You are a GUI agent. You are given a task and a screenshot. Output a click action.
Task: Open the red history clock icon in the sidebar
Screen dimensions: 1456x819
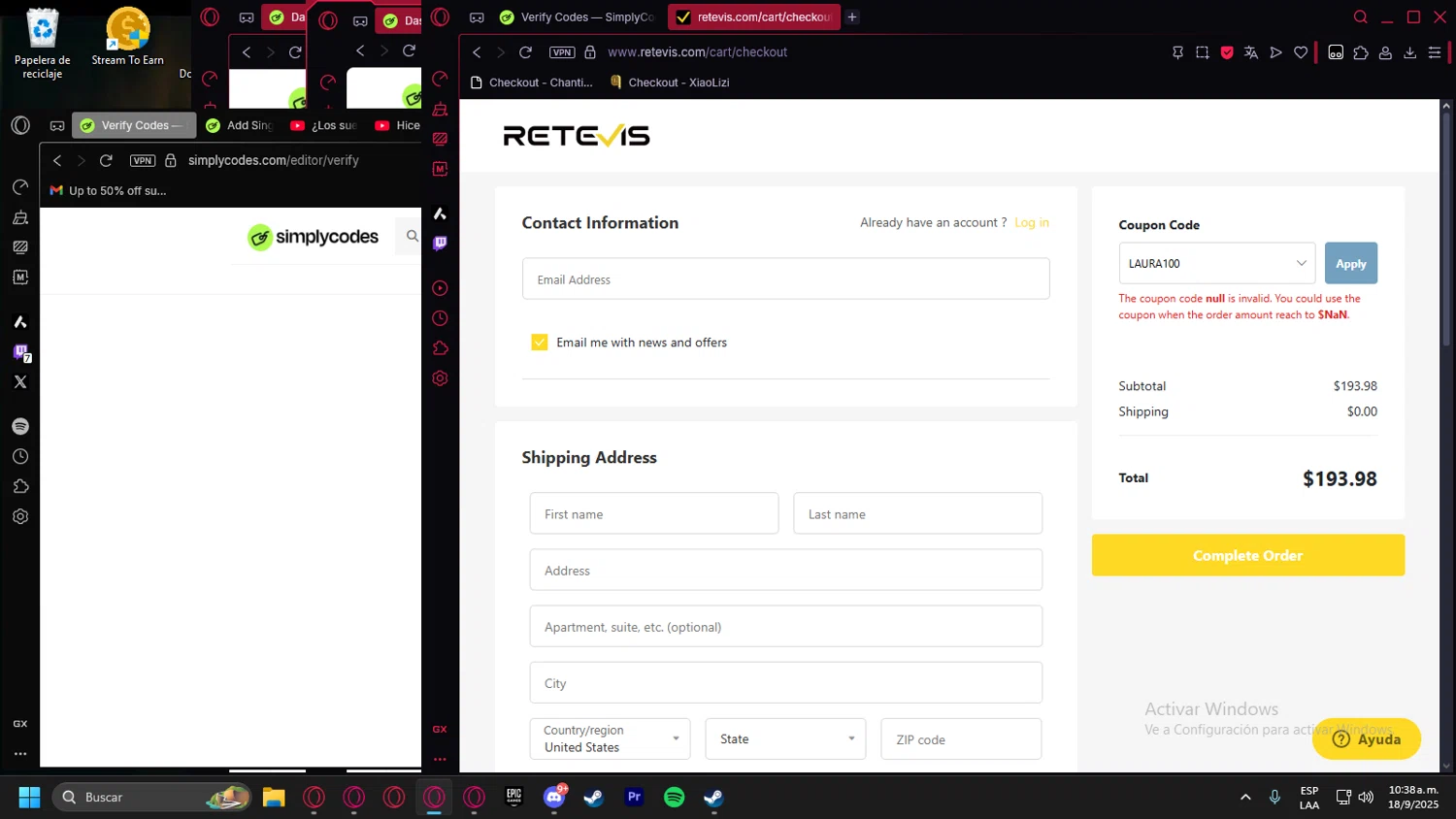[x=440, y=318]
